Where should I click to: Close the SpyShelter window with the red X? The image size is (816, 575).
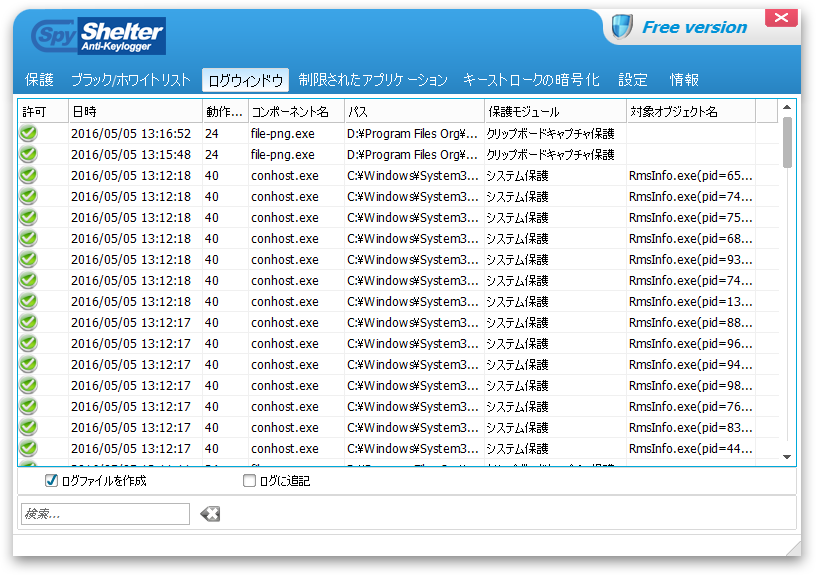click(x=781, y=18)
